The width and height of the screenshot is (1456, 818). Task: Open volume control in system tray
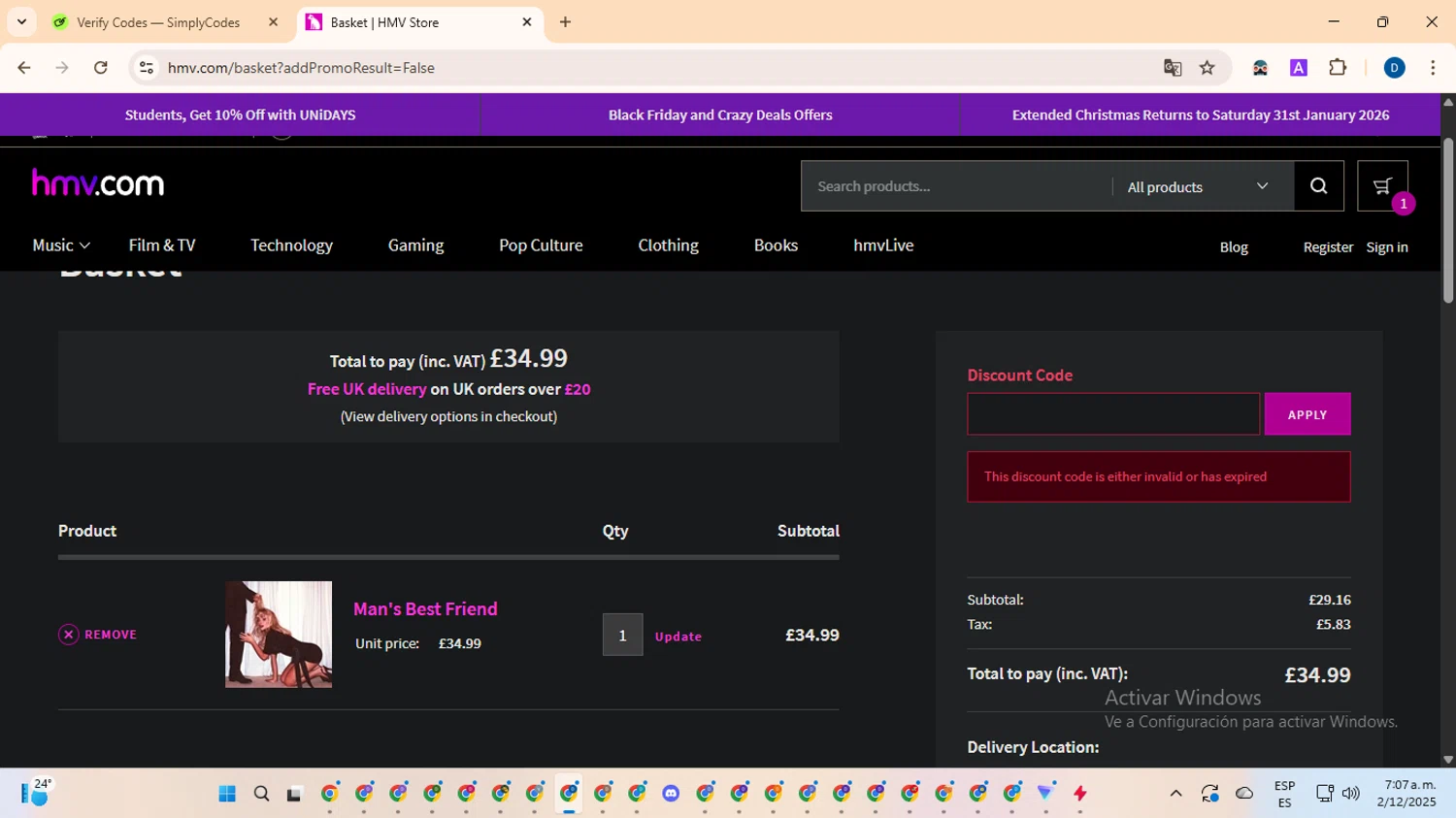pyautogui.click(x=1350, y=794)
